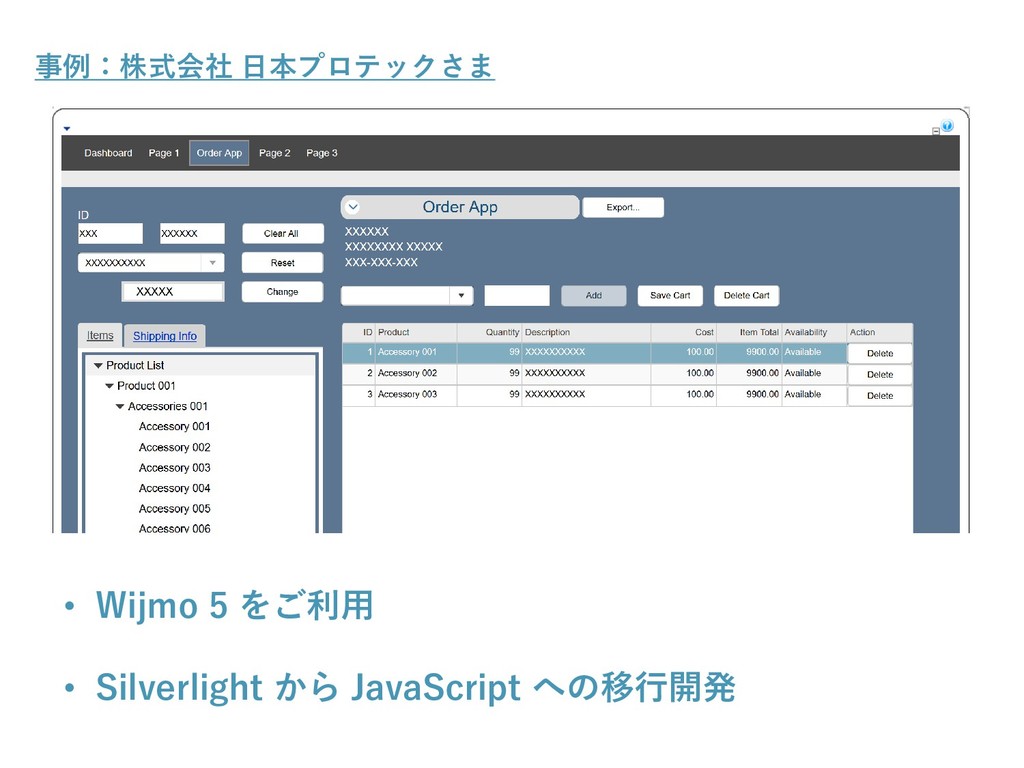
Task: Switch to the Shipping Info tab
Action: (x=165, y=336)
